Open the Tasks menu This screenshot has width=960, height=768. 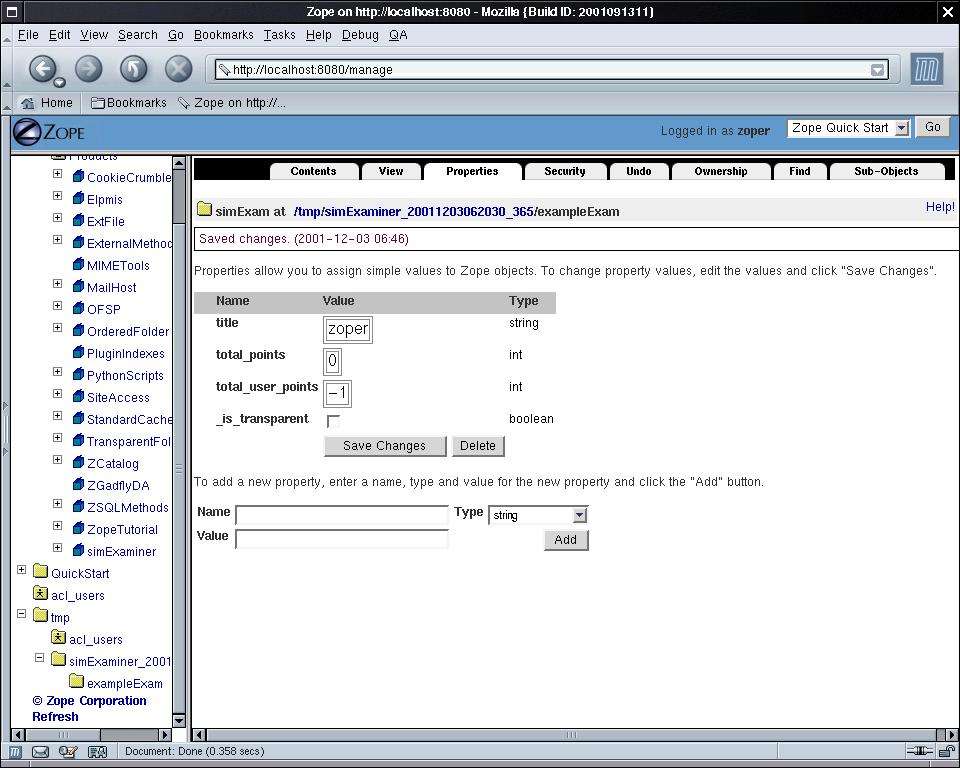point(280,35)
